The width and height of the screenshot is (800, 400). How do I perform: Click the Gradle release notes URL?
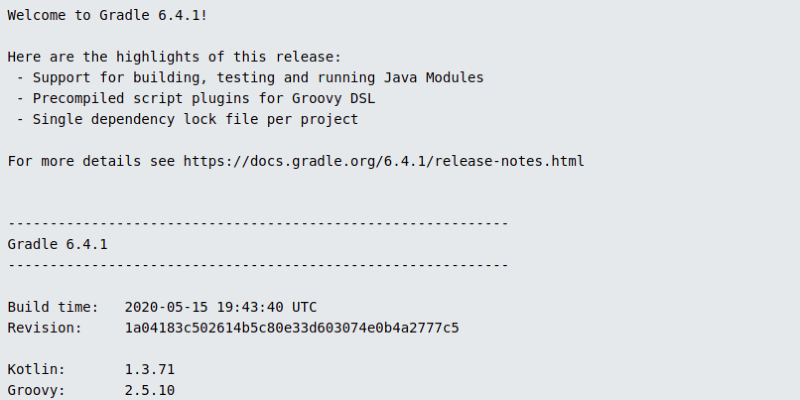tap(383, 161)
